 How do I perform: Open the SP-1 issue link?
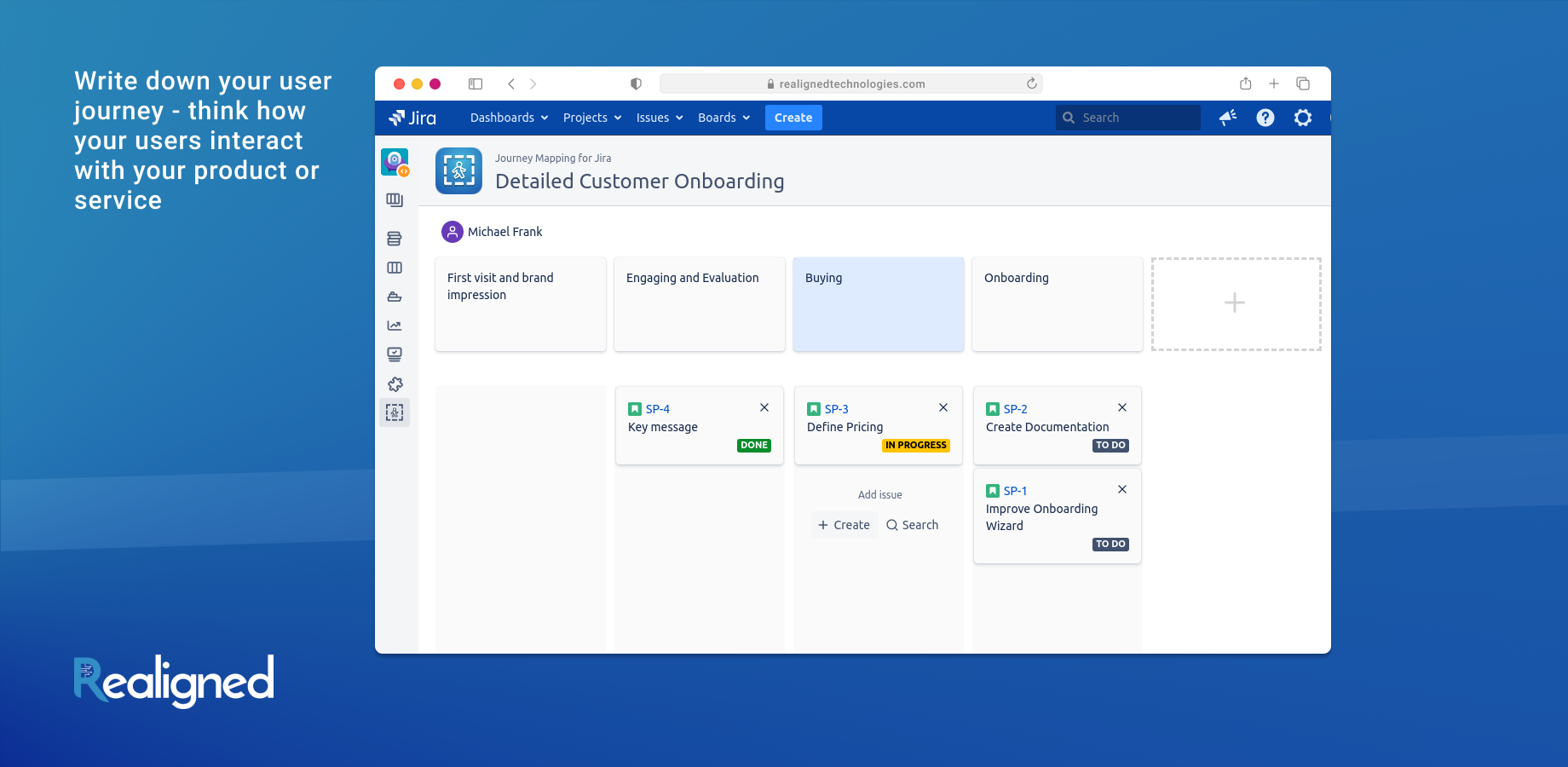click(1016, 491)
